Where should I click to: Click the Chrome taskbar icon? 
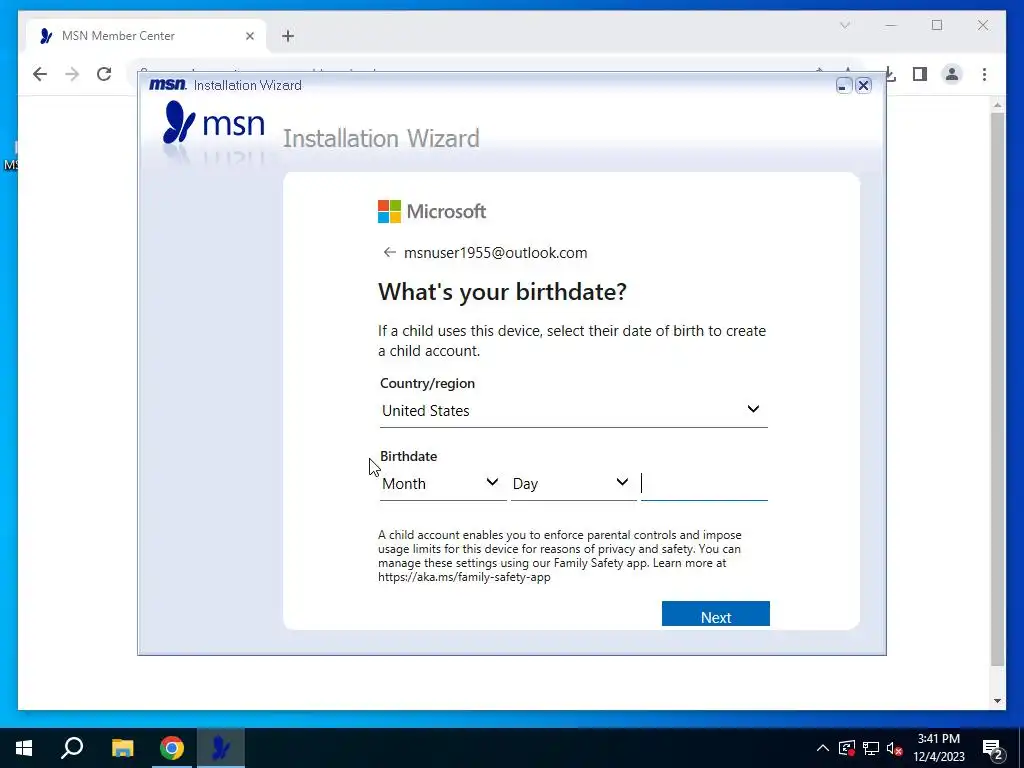(x=172, y=748)
